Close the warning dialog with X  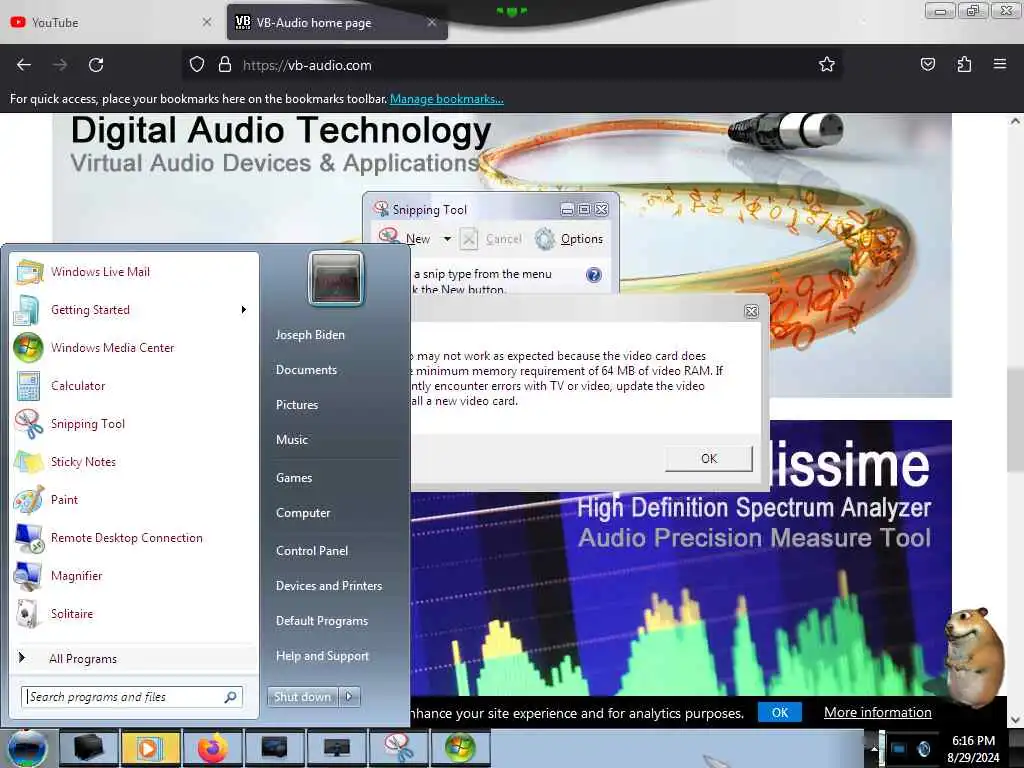point(752,312)
